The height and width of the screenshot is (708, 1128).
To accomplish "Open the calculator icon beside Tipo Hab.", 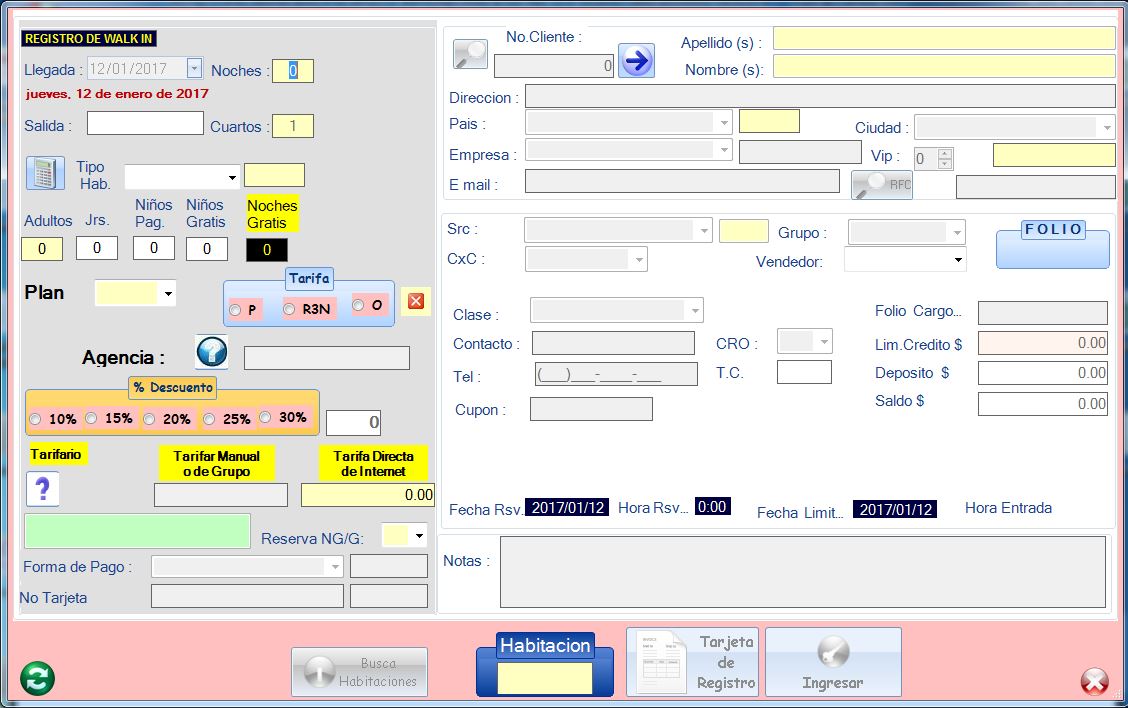I will coord(43,173).
